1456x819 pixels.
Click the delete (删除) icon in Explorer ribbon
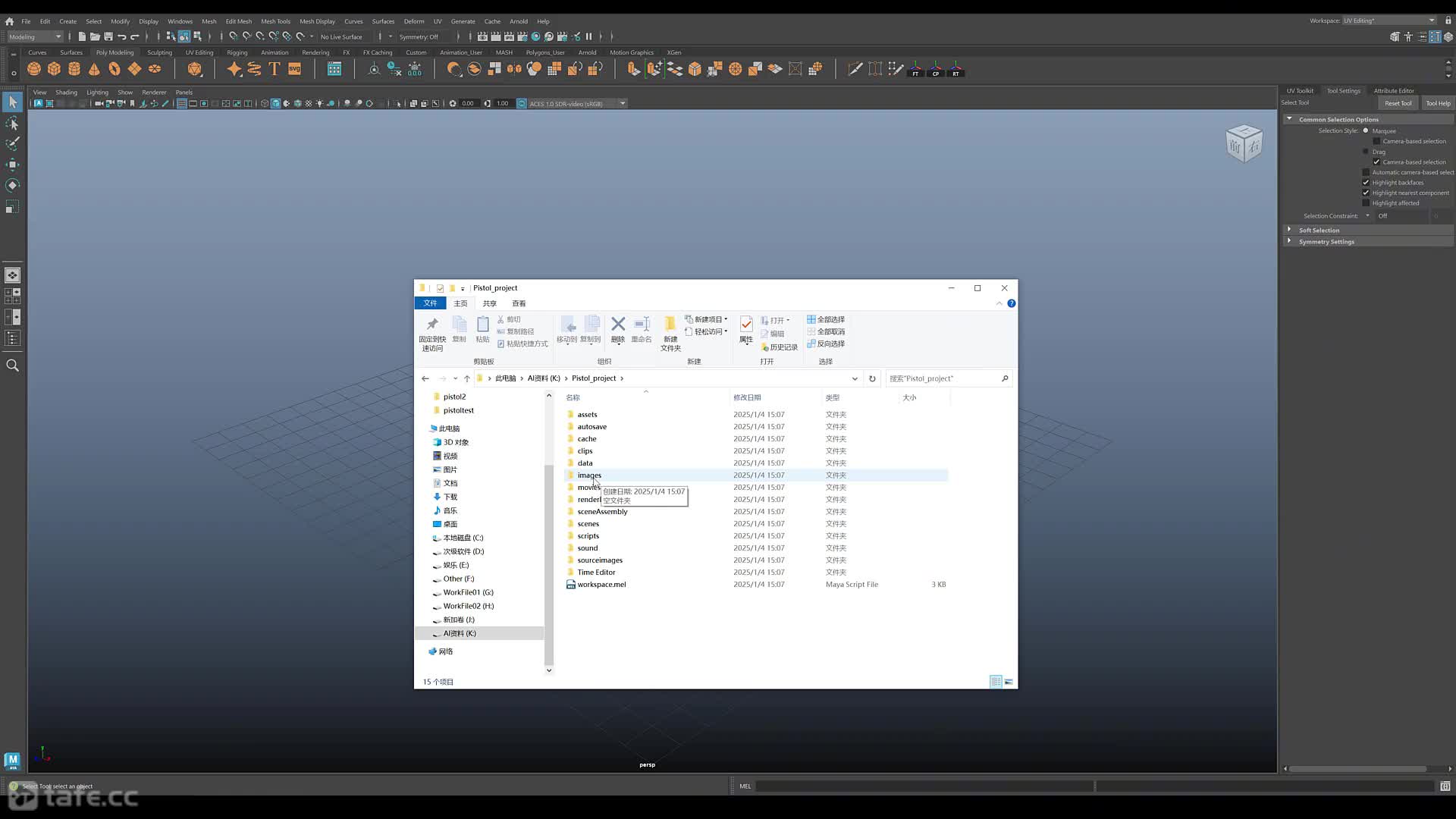pyautogui.click(x=618, y=330)
